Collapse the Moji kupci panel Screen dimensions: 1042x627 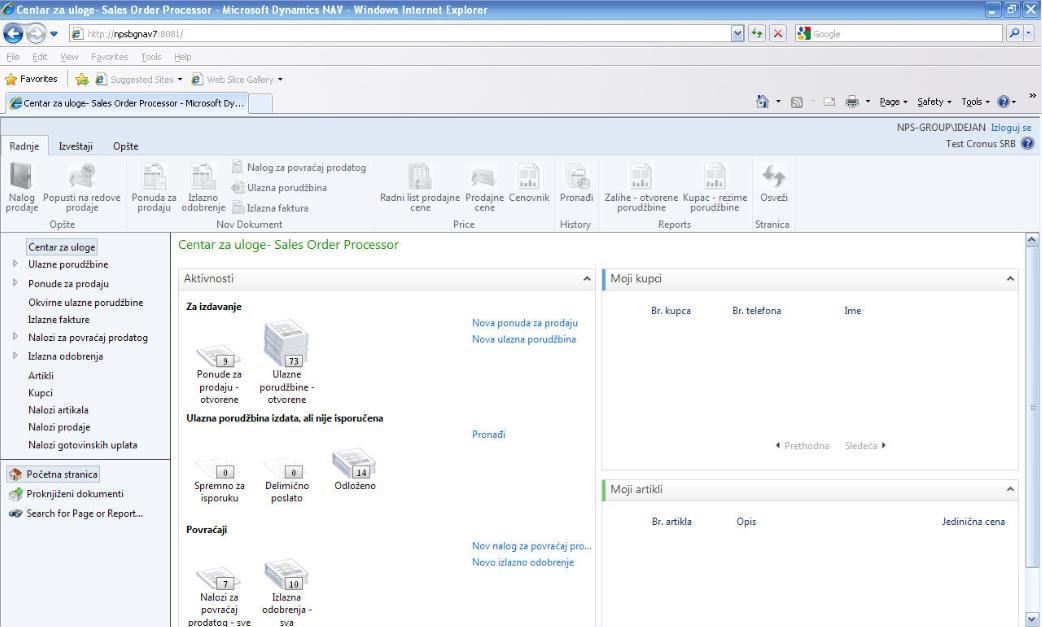coord(1010,279)
